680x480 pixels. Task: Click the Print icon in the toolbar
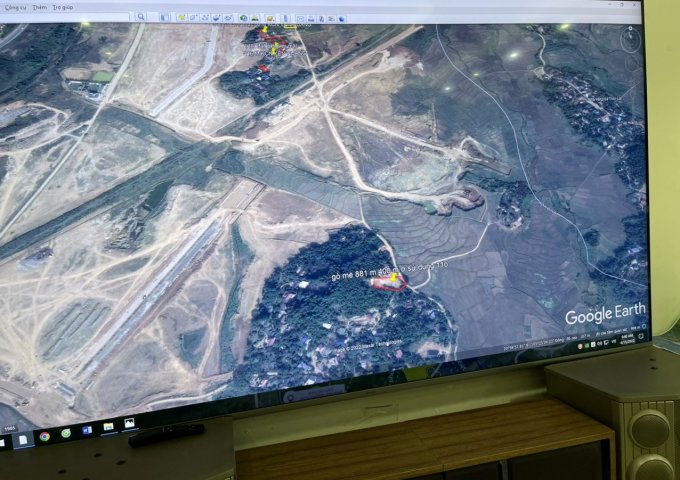(311, 18)
